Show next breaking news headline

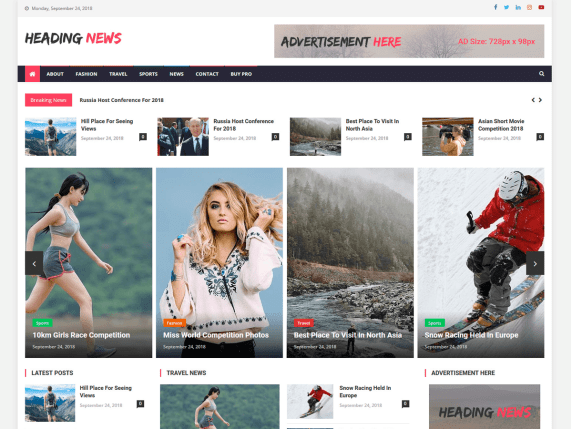coord(540,100)
